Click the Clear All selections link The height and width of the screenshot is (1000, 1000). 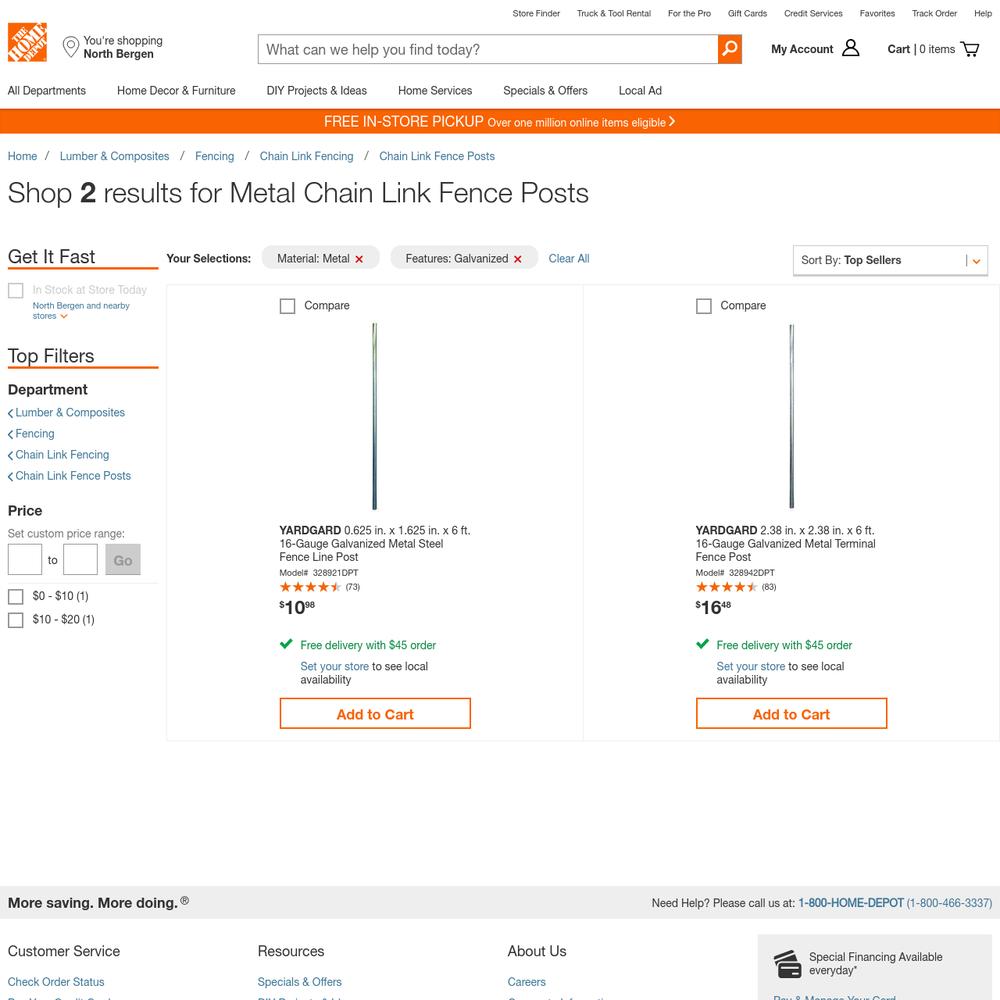coord(569,258)
